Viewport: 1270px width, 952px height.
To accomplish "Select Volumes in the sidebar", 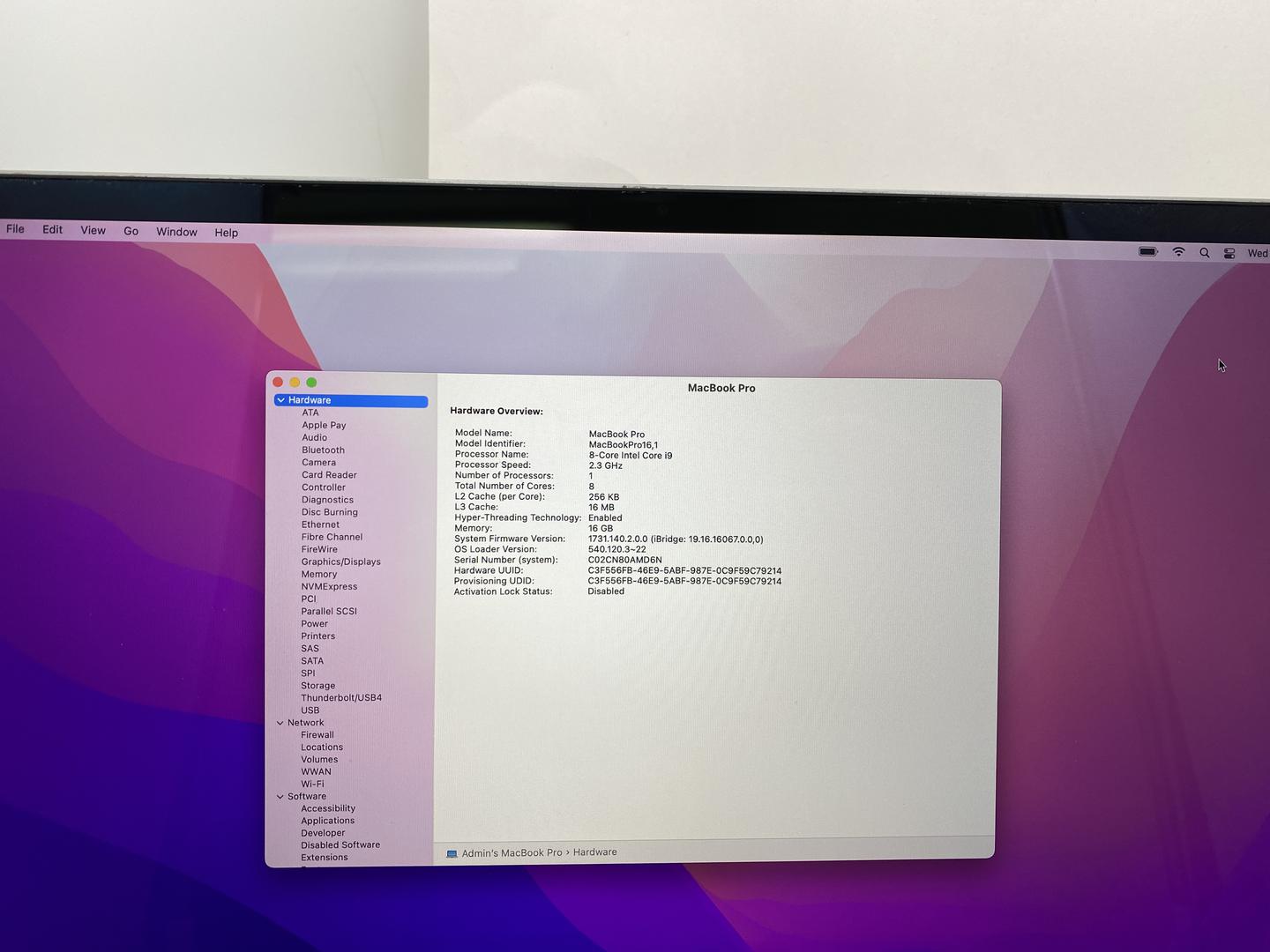I will coord(319,759).
